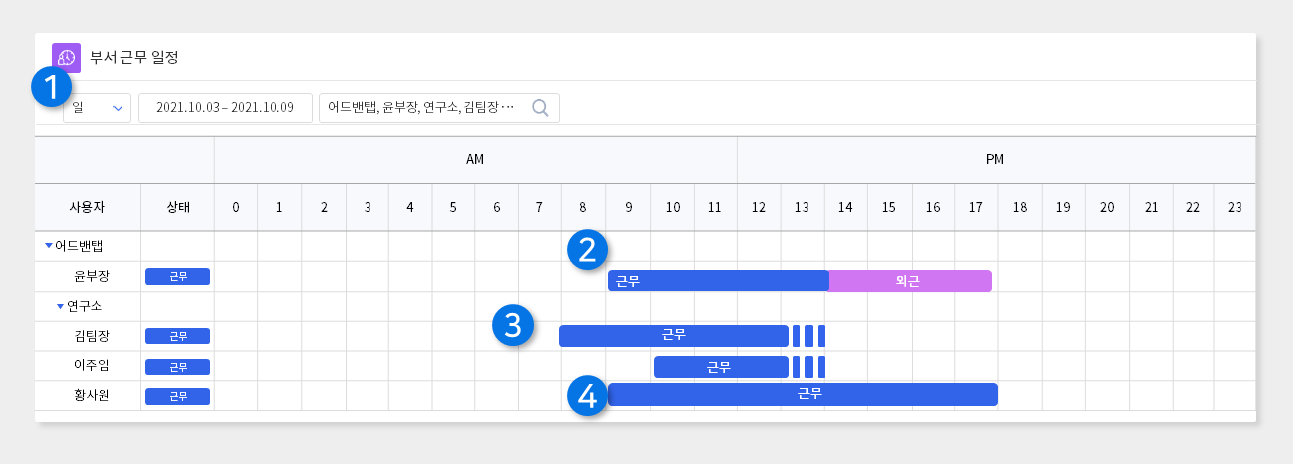Select the 김팀장 user row name
The width and height of the screenshot is (1293, 464).
[91, 336]
